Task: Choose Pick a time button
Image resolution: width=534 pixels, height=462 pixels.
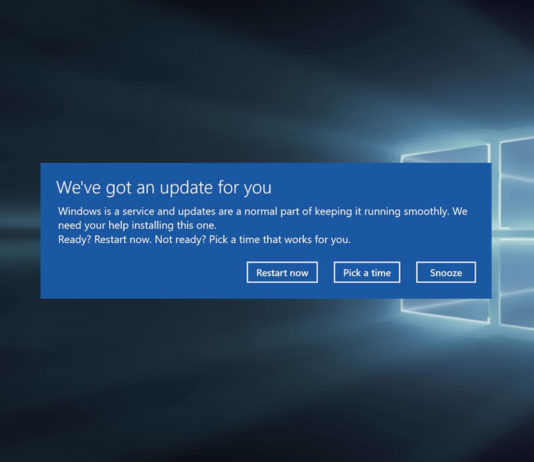Action: (367, 272)
